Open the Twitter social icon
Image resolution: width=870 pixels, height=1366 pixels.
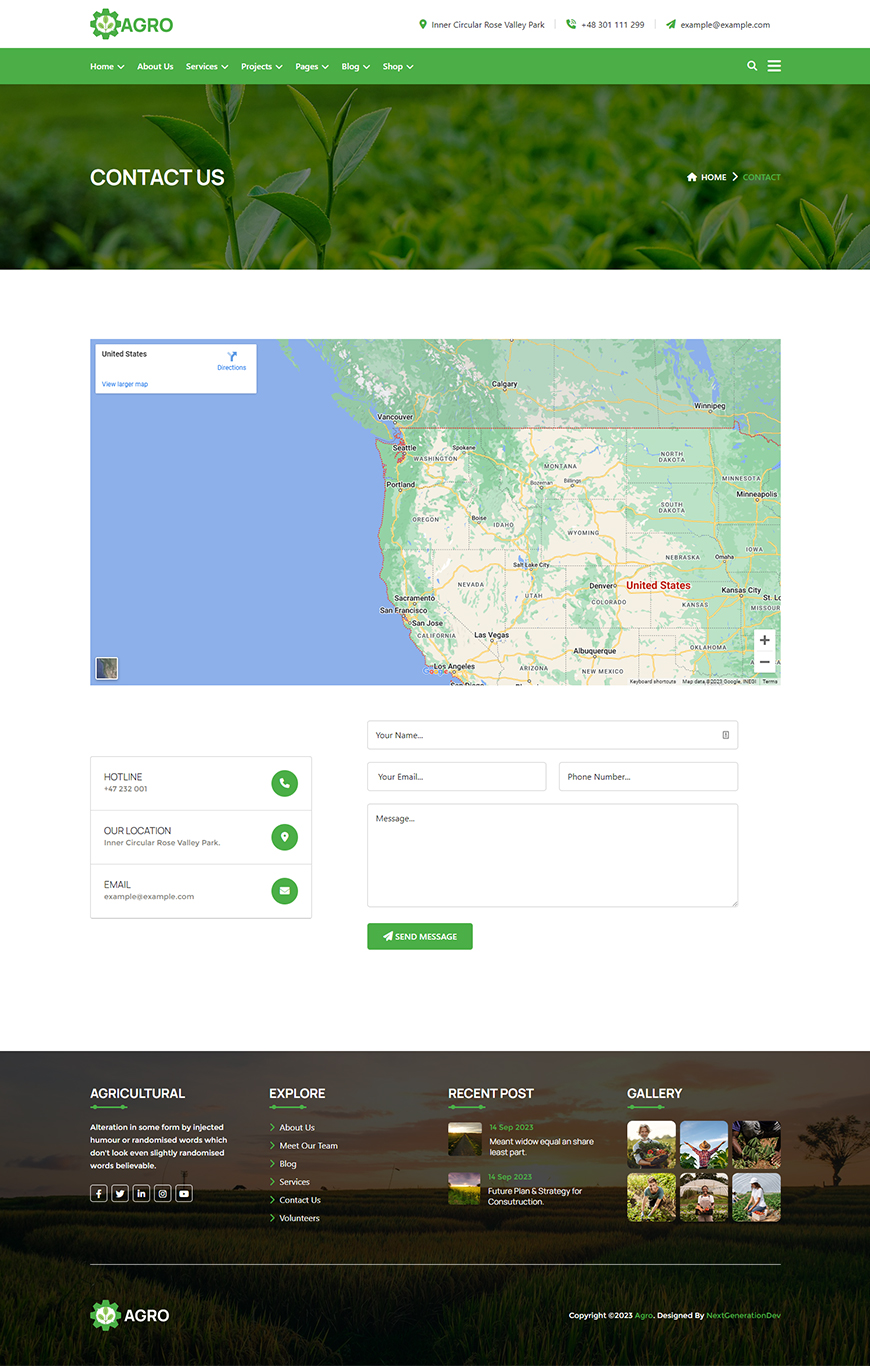click(x=120, y=1193)
